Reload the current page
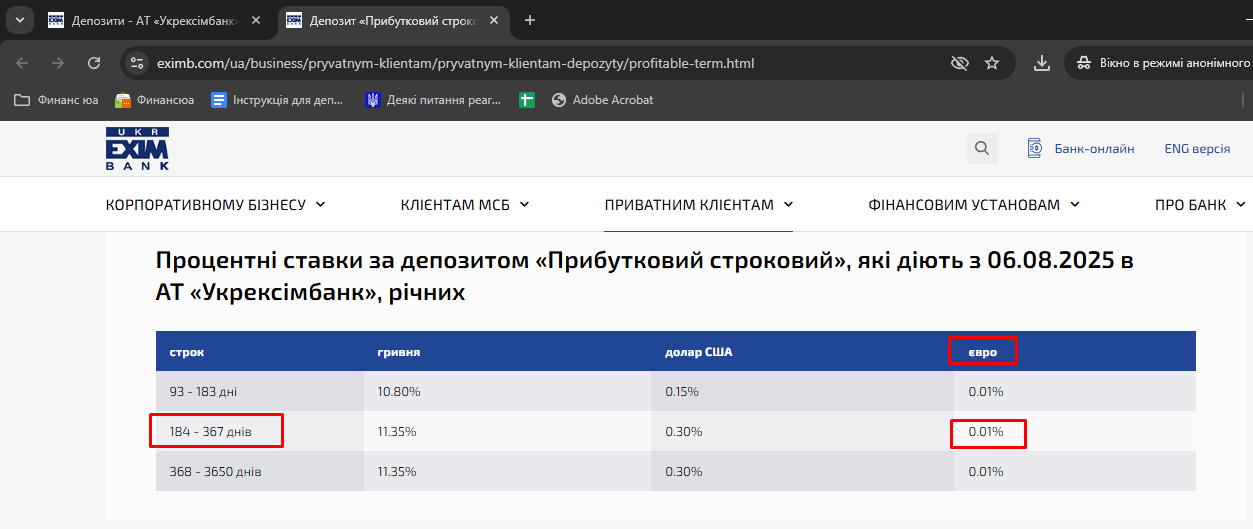This screenshot has width=1253, height=529. 94,63
